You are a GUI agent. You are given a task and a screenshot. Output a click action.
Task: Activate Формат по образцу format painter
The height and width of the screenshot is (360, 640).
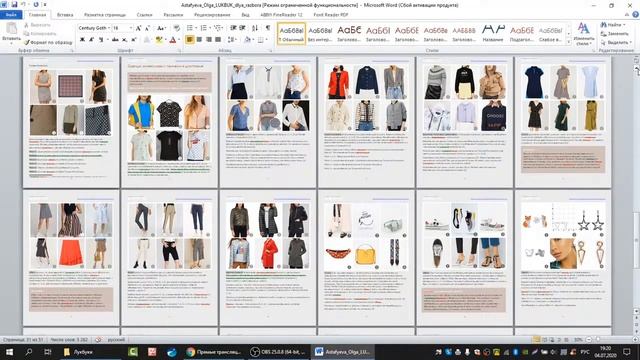pyautogui.click(x=48, y=42)
